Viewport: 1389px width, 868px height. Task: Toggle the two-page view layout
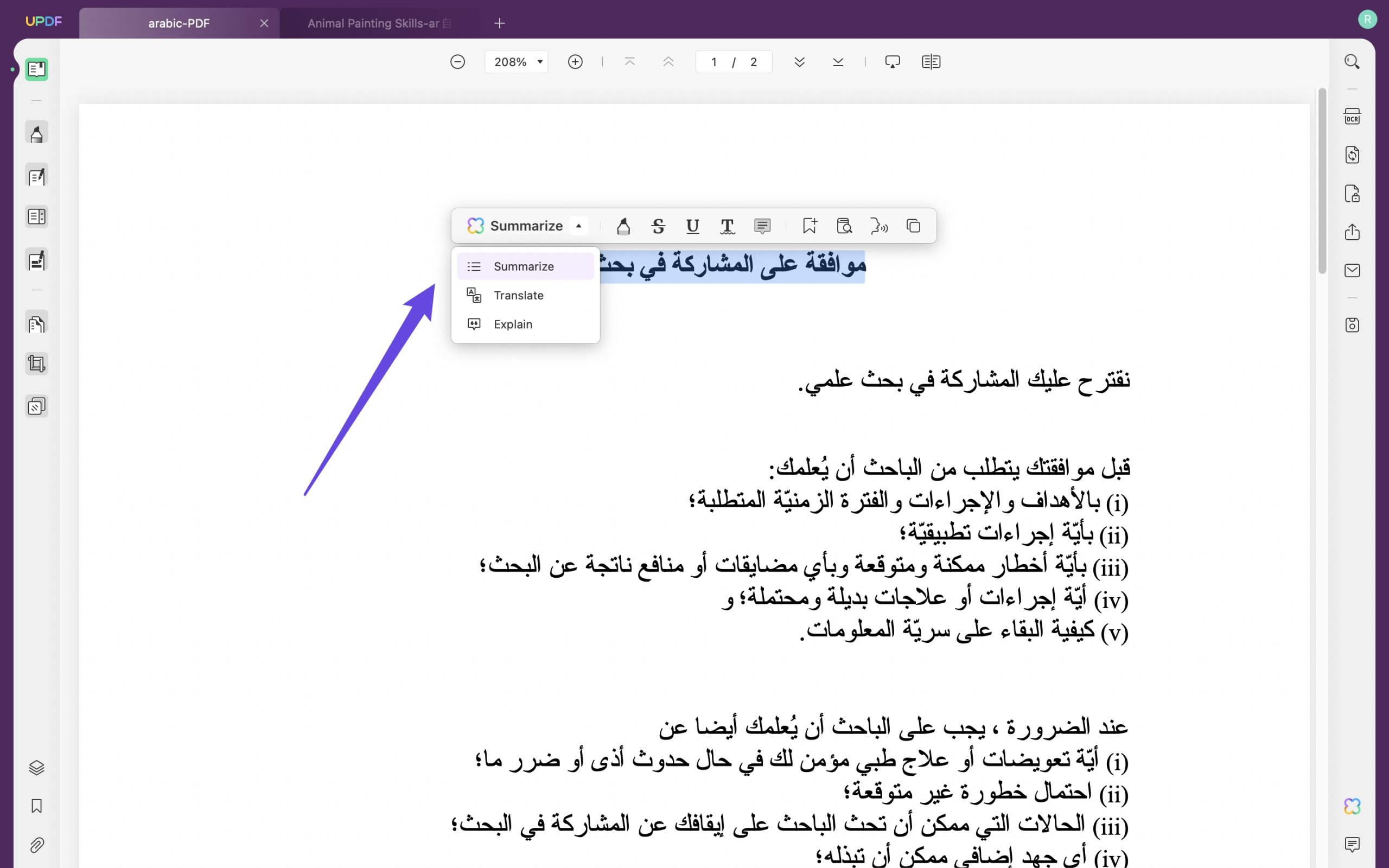[931, 62]
